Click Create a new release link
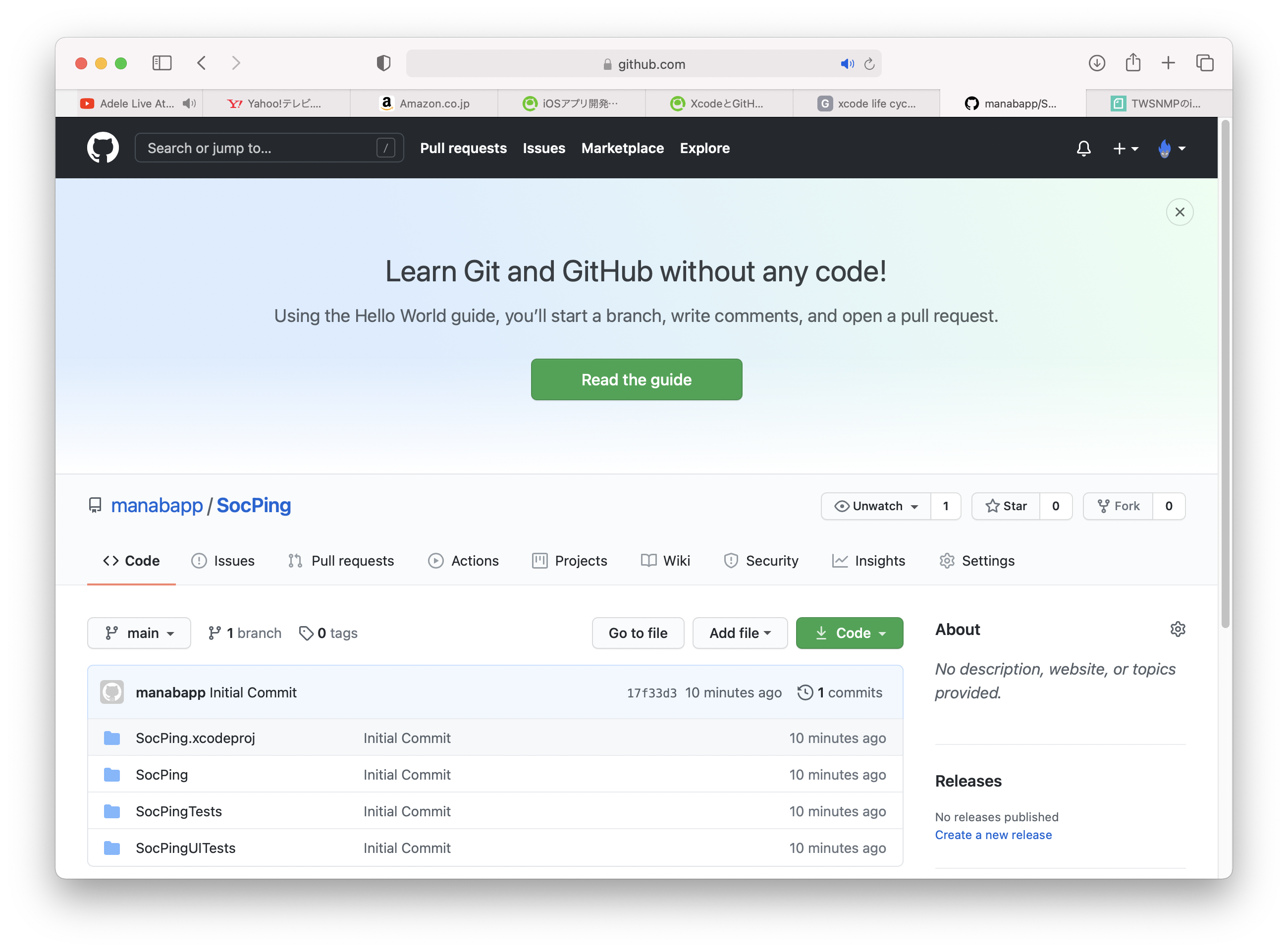Screen dimensions: 1288x952 point(993,835)
